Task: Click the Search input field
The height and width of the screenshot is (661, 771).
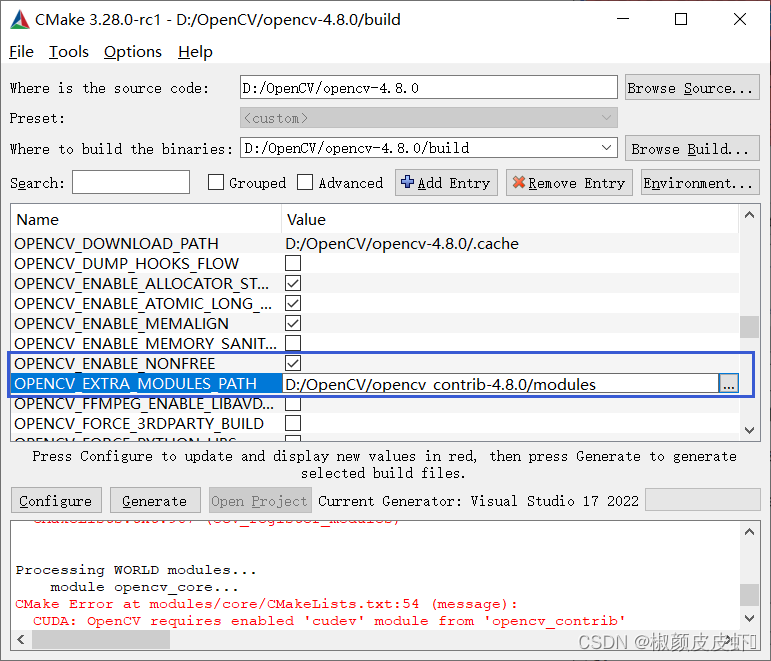Action: point(131,182)
